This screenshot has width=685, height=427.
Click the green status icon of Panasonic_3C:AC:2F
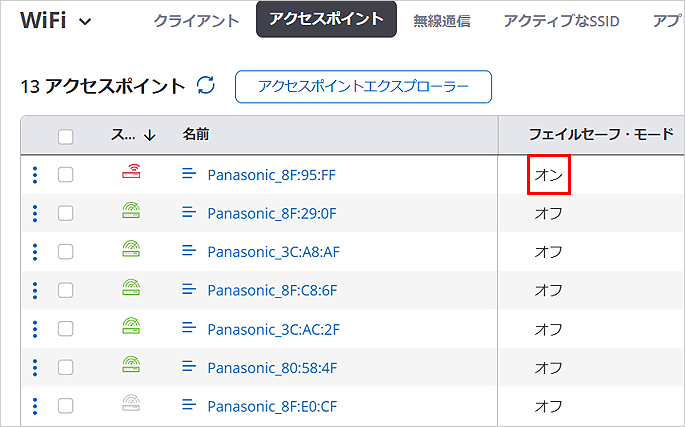[131, 325]
